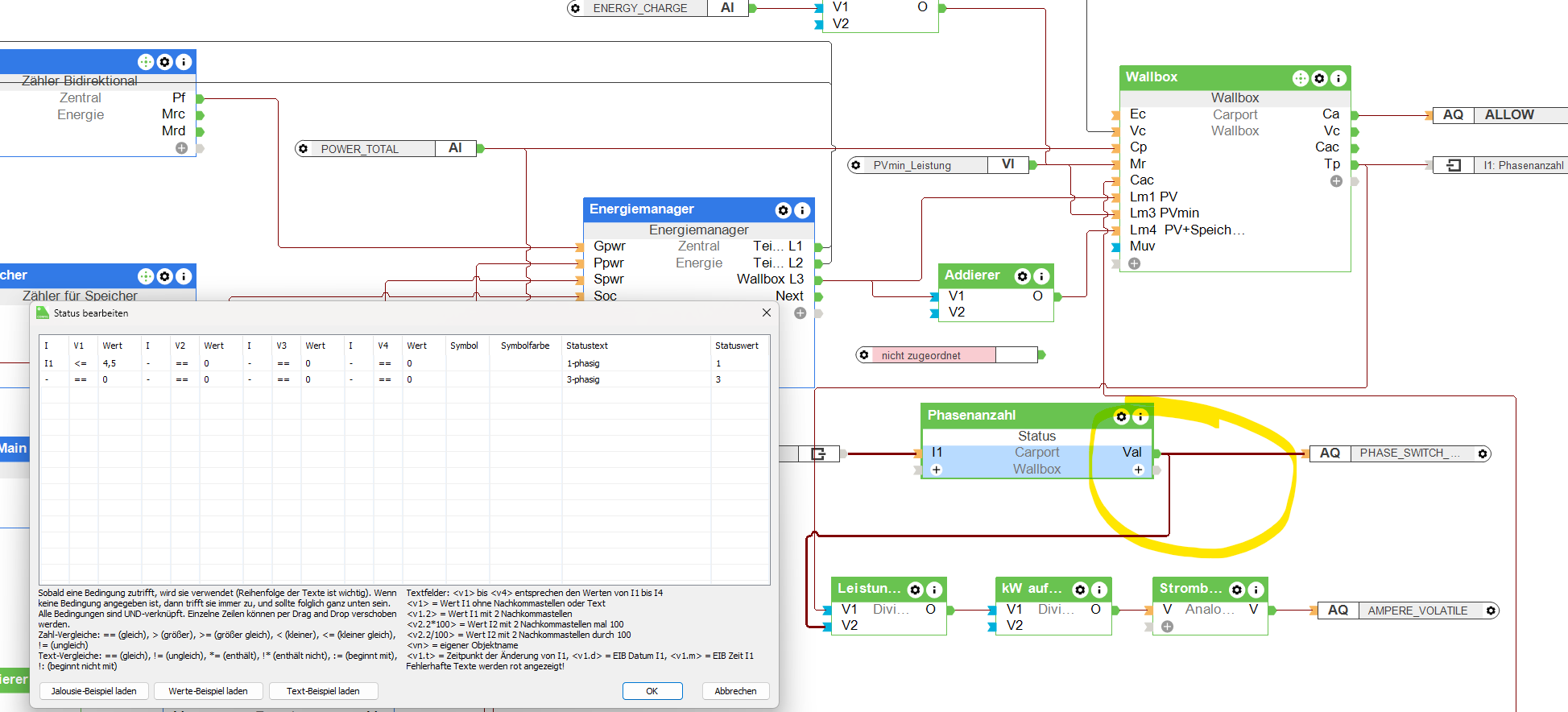Close the Status bearbeiten dialog

(766, 313)
